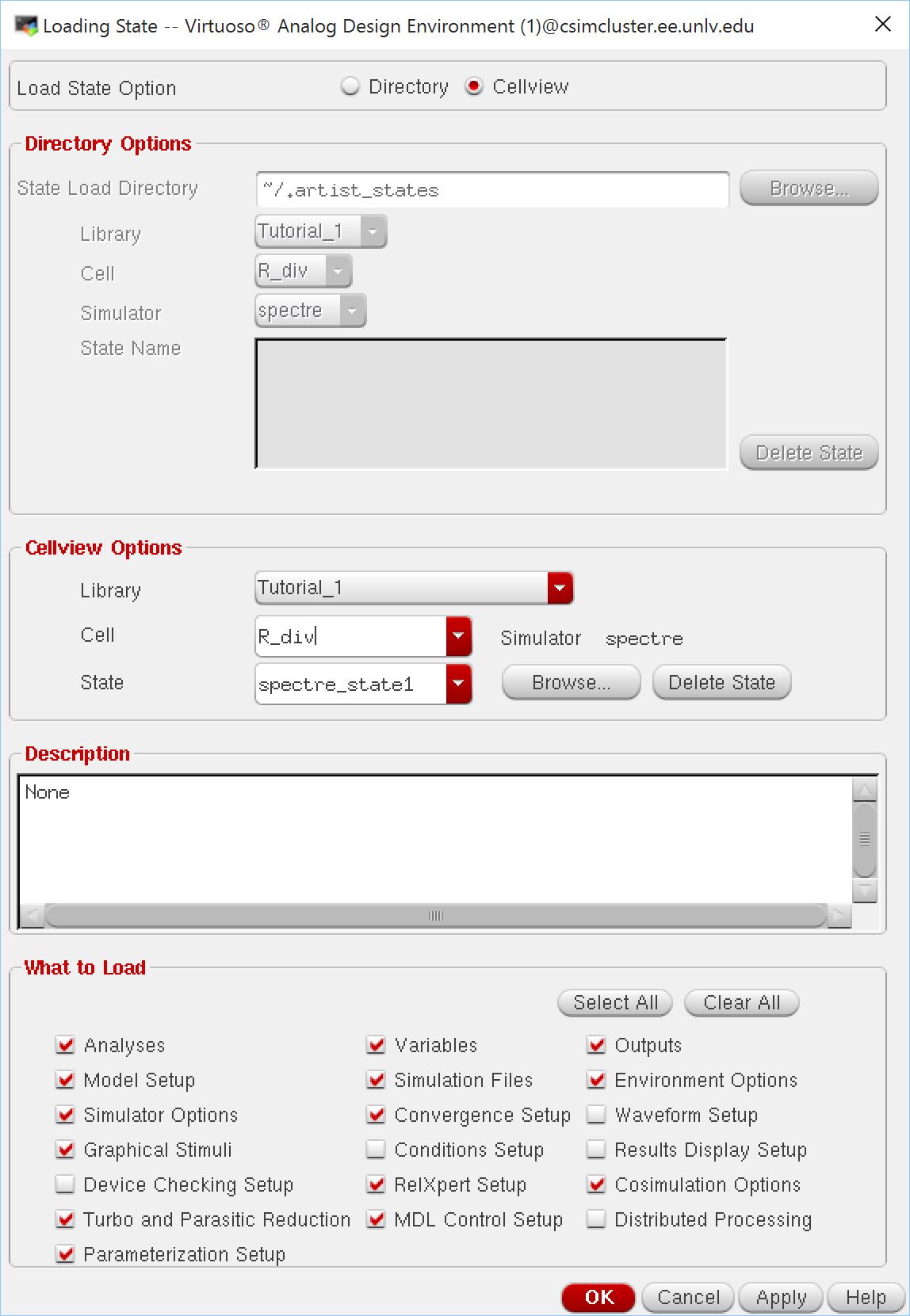Image resolution: width=910 pixels, height=1316 pixels.
Task: Open the Help button
Action: (866, 1297)
